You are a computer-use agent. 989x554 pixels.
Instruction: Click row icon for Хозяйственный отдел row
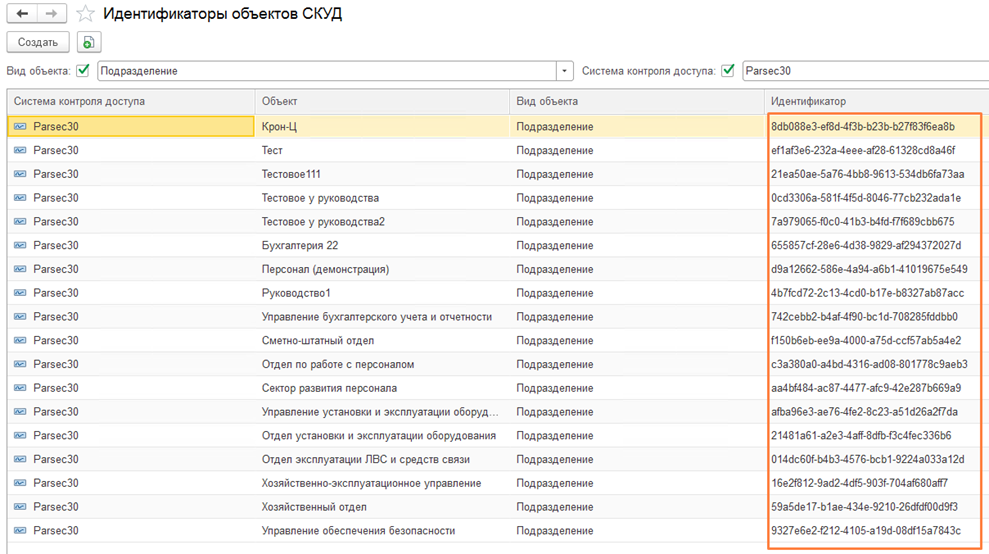[20, 507]
